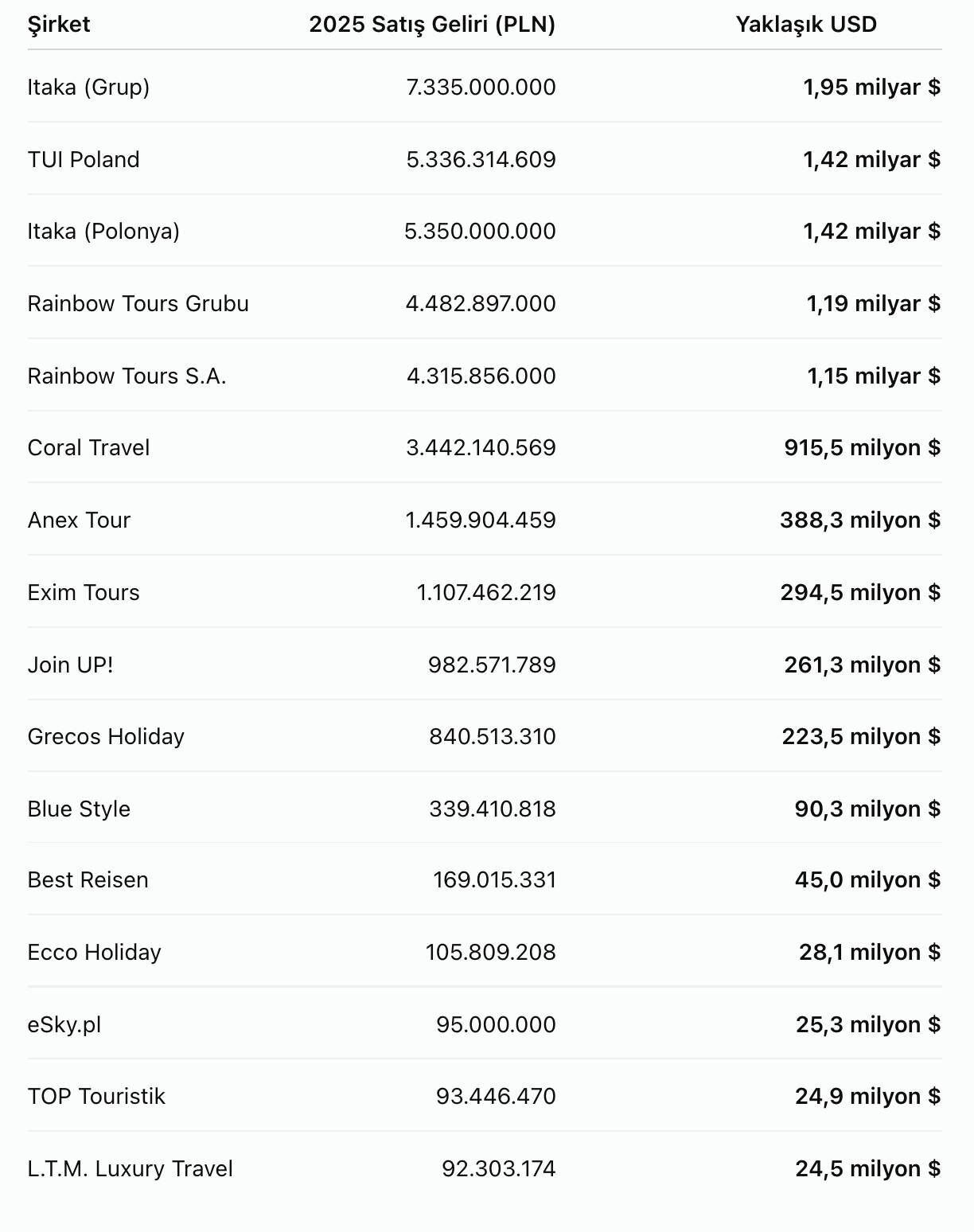
Task: Click Best Reisen USD value 45,0 milyon $
Action: pyautogui.click(x=867, y=879)
